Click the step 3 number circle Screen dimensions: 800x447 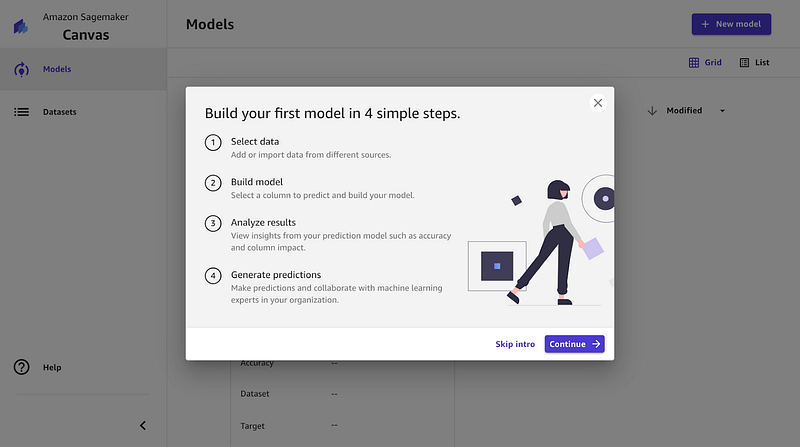[x=213, y=223]
